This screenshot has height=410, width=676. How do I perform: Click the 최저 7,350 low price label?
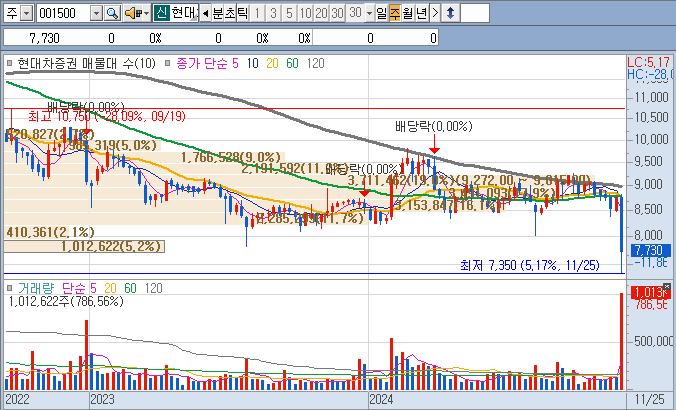pos(529,265)
